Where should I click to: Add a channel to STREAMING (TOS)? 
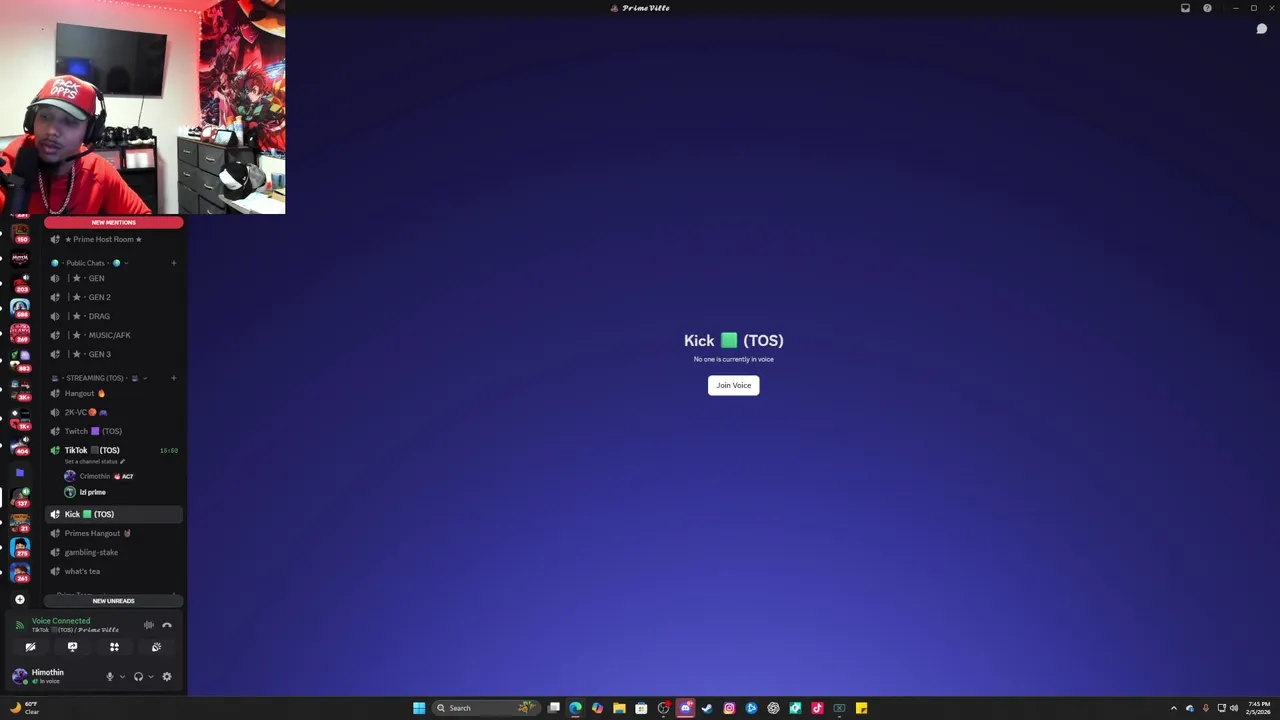(173, 378)
